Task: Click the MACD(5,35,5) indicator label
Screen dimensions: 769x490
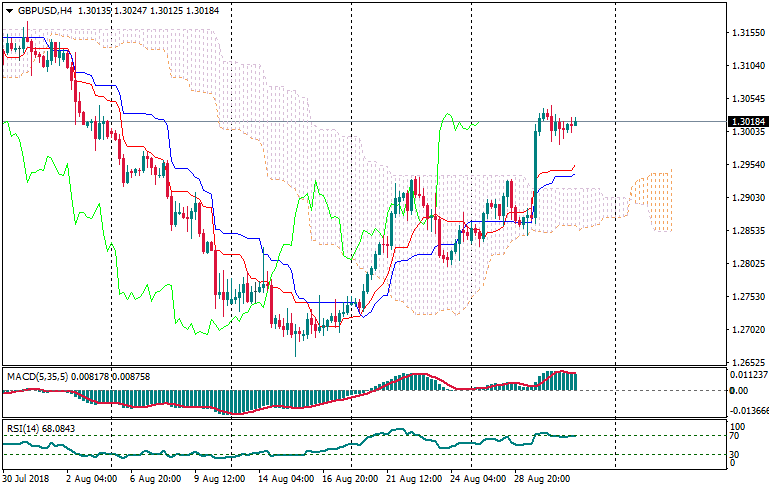Action: click(36, 376)
